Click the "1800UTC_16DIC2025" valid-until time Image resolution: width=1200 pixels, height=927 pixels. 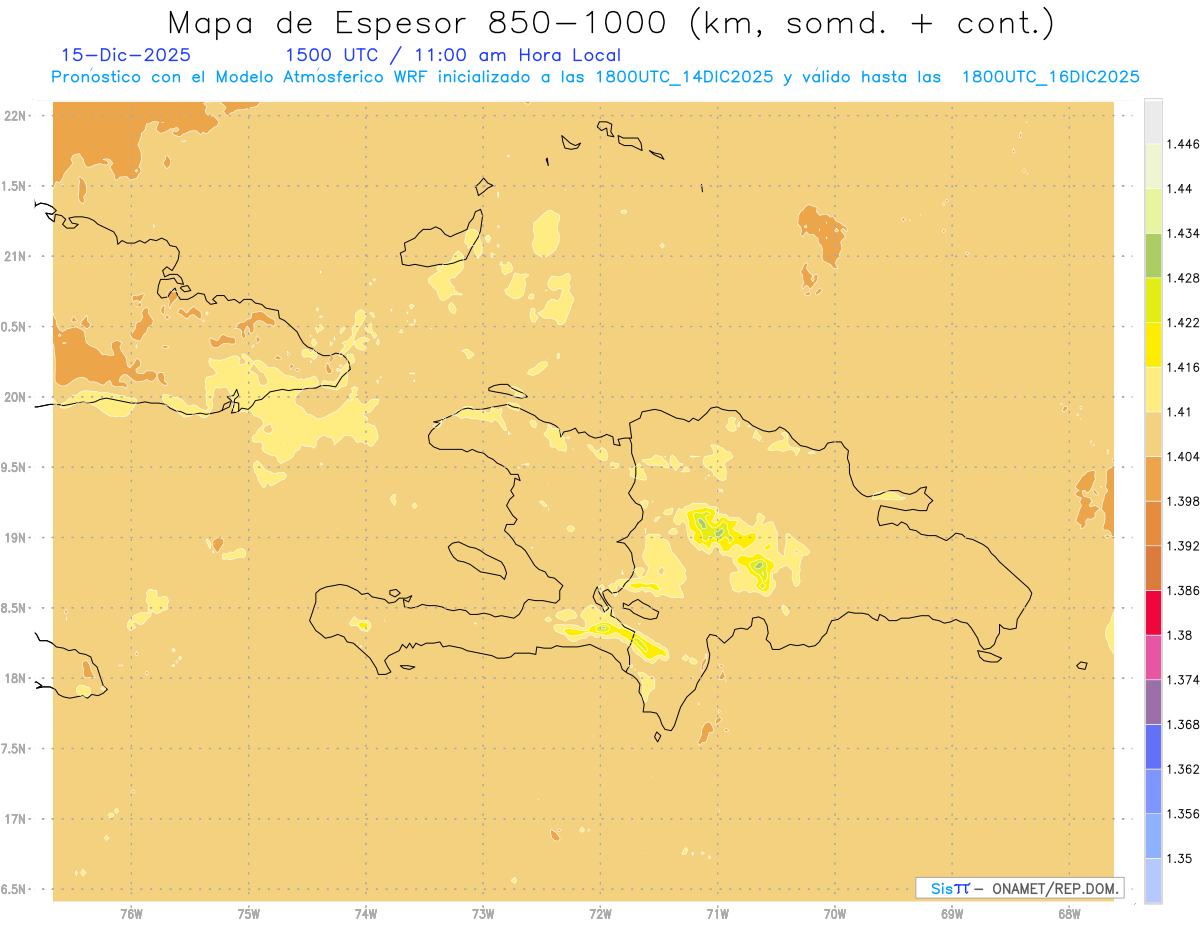point(1050,77)
